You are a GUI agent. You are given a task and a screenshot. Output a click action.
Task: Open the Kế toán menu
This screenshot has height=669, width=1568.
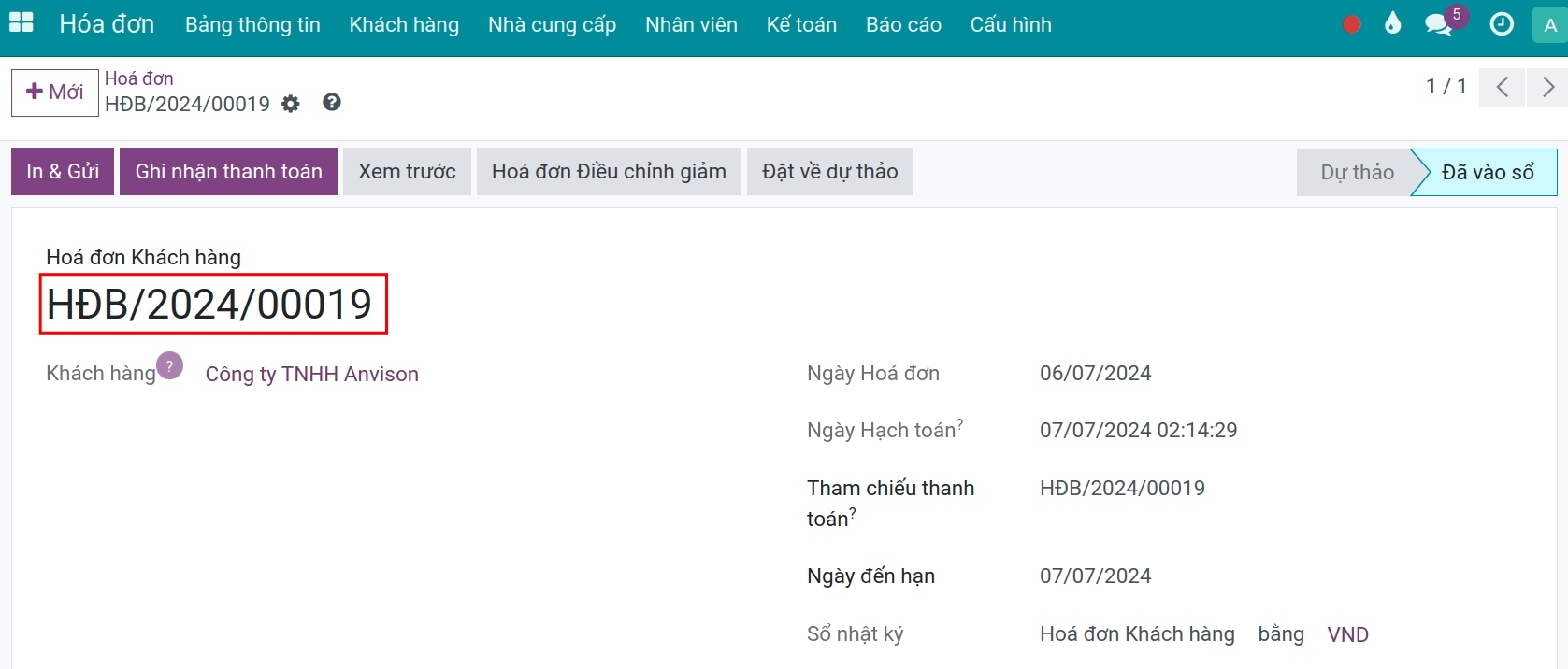[x=801, y=25]
